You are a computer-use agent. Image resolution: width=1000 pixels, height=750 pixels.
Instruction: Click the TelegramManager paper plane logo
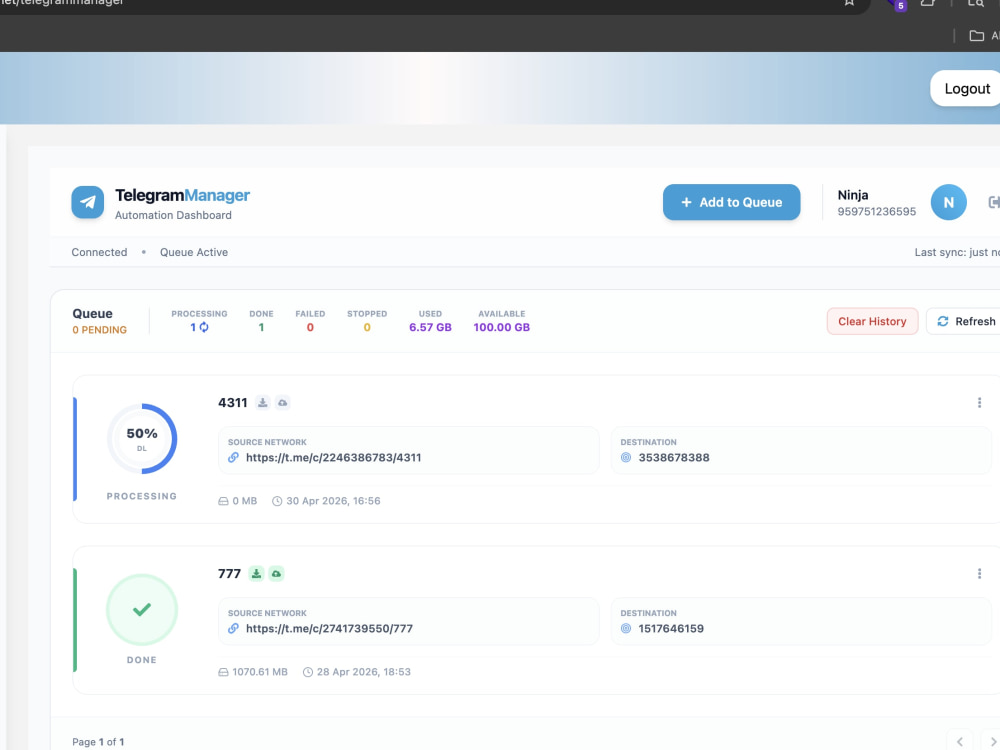[x=87, y=202]
